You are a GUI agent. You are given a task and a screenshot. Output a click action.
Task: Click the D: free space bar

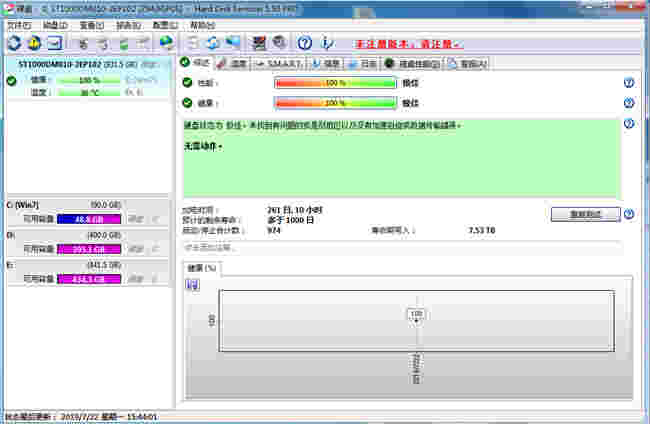[x=89, y=249]
